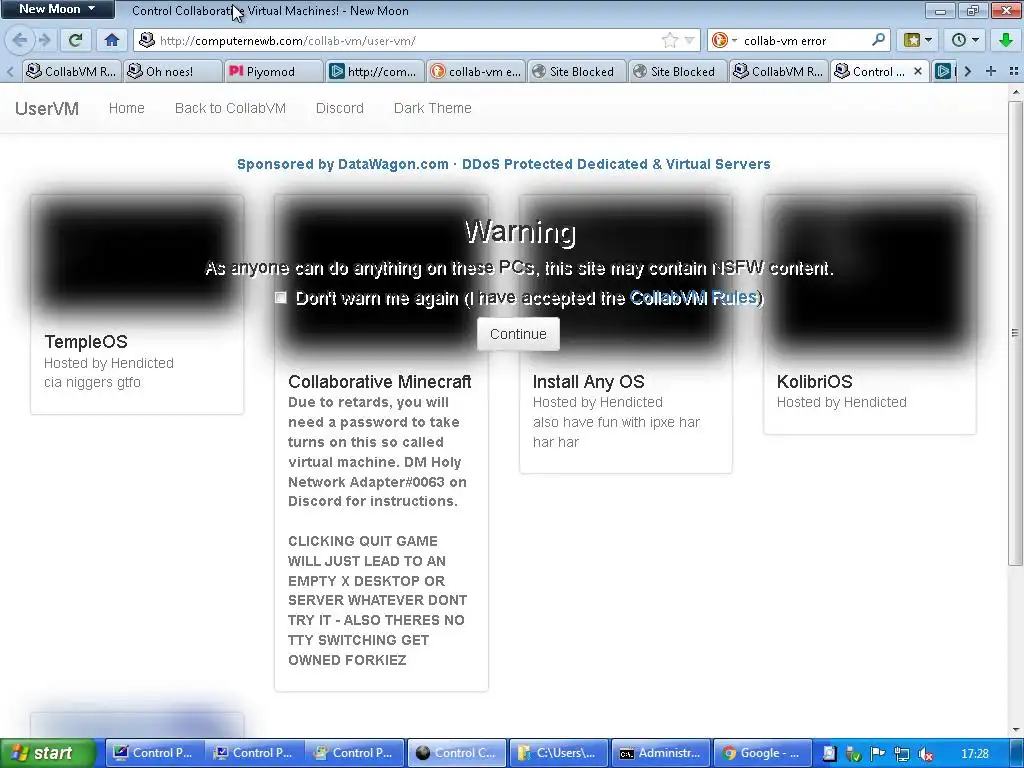Open the New Moon application menu
The height and width of the screenshot is (768, 1024).
click(57, 9)
